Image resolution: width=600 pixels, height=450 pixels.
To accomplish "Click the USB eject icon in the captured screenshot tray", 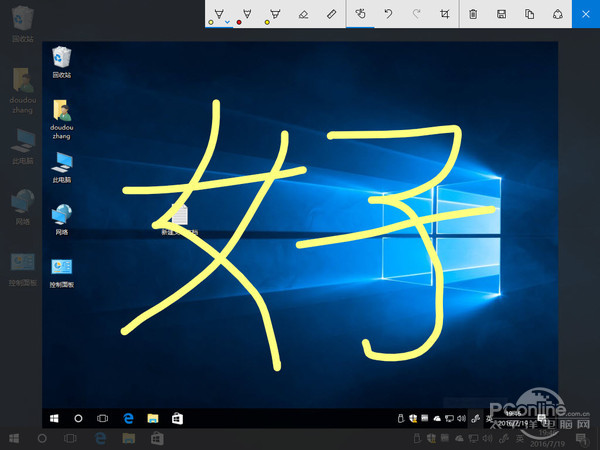I will click(x=401, y=419).
